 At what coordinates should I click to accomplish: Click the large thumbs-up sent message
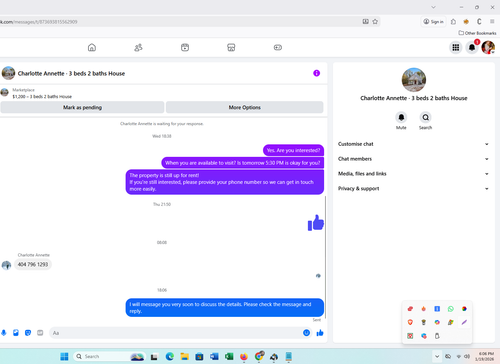[316, 223]
